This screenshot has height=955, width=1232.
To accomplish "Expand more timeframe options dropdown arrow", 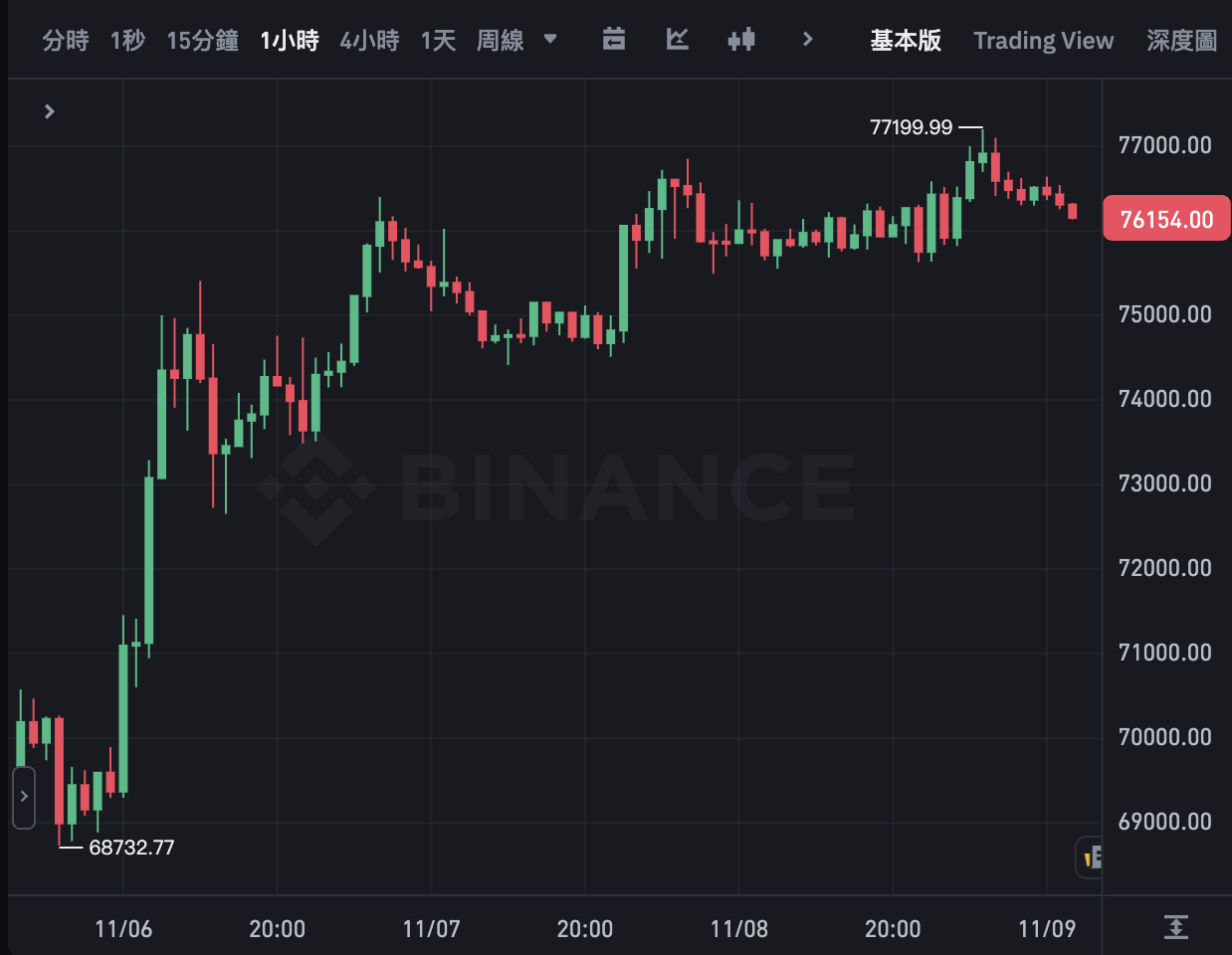I will click(550, 40).
